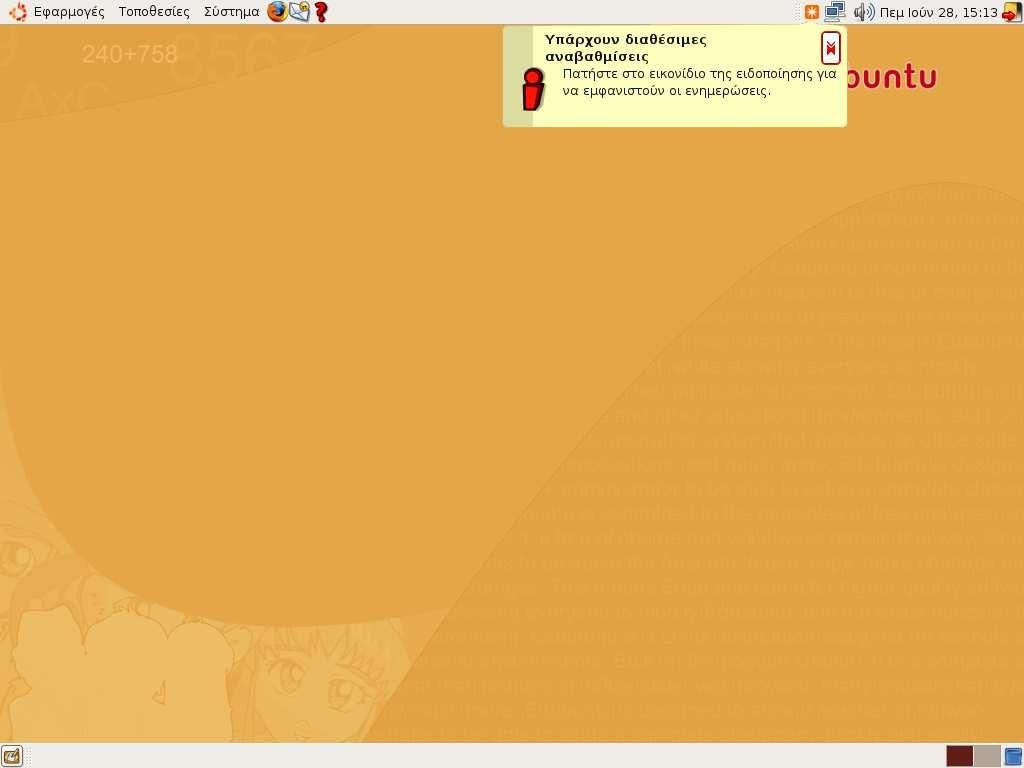Viewport: 1024px width, 768px height.
Task: Open Help via the red question mark
Action: (320, 11)
